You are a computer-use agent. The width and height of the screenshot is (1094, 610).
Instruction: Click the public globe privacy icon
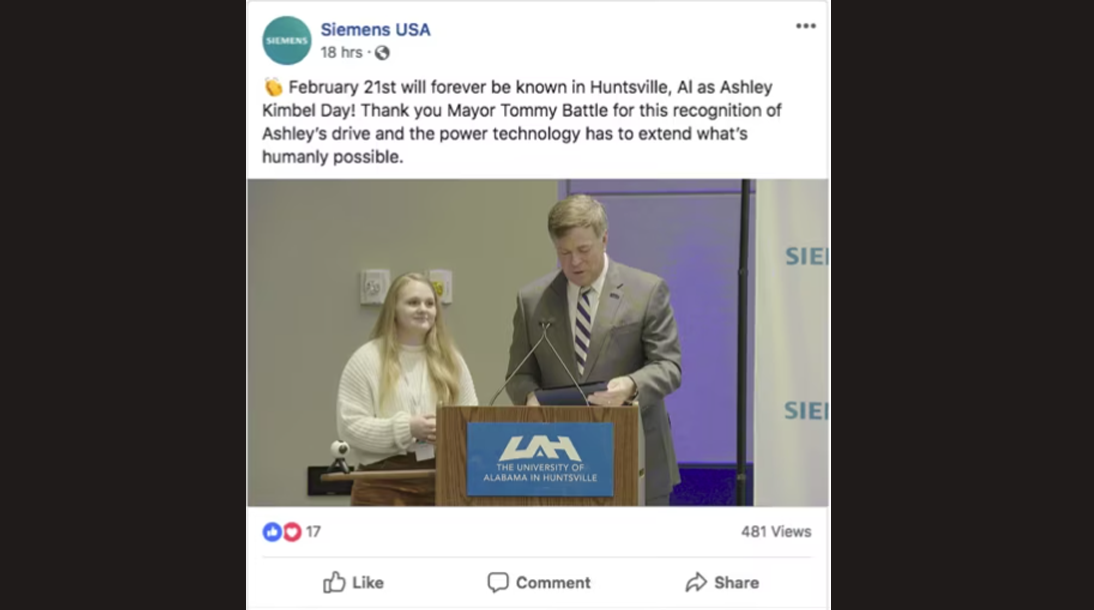tap(382, 52)
